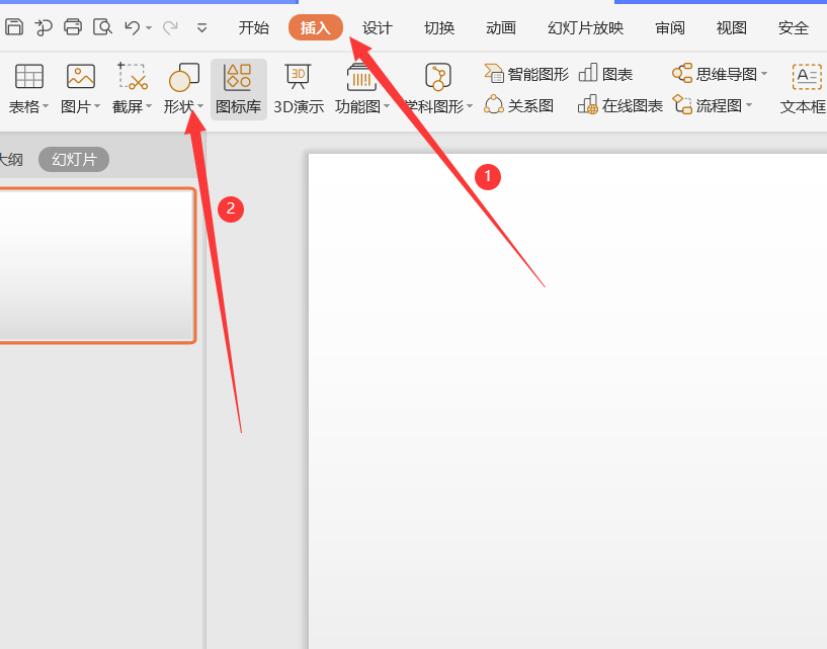Select the 幻灯片 panel toggle
The width and height of the screenshot is (827, 649).
point(74,159)
